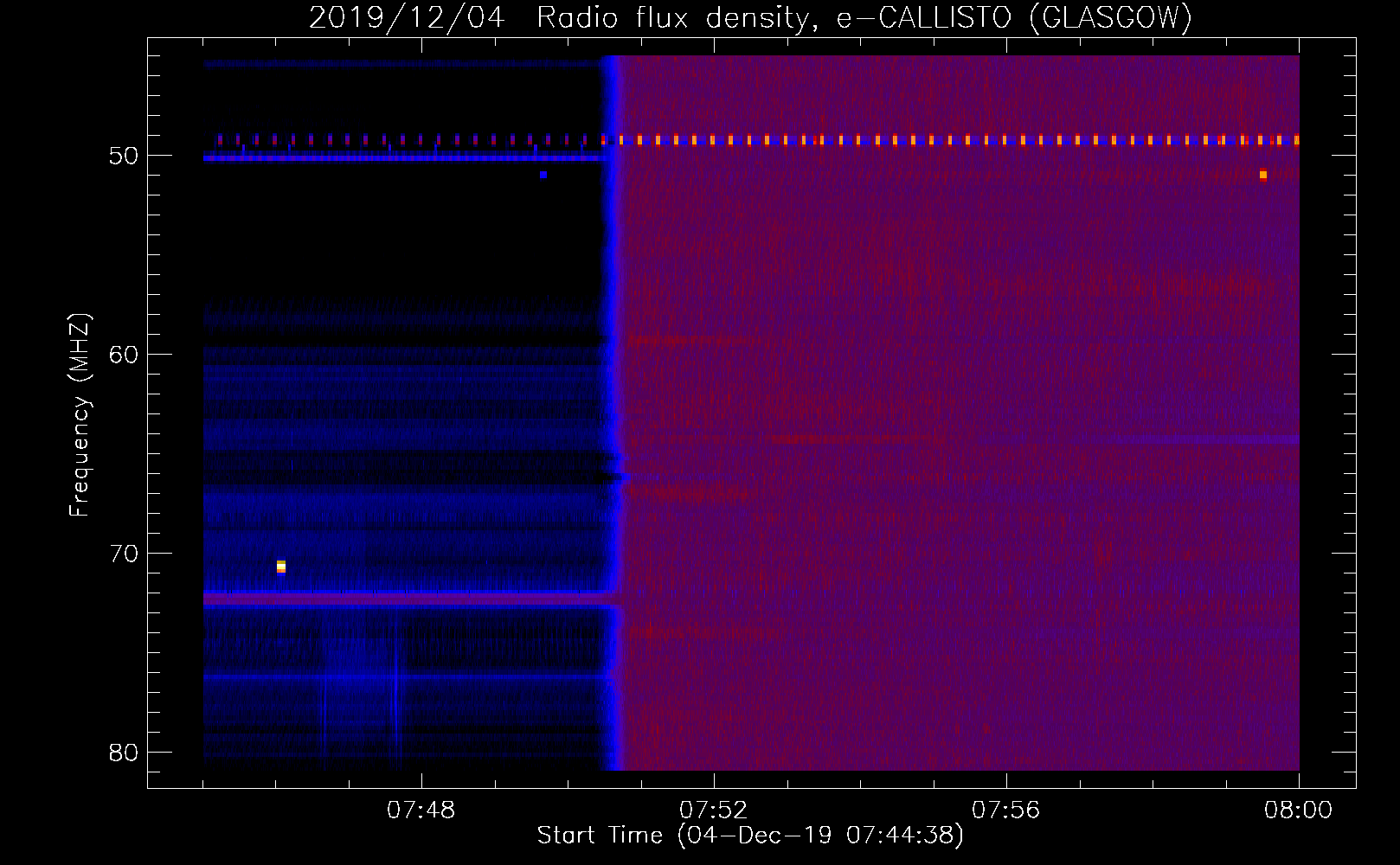
Task: Click the date '2019/12/04' in the title
Action: point(407,18)
